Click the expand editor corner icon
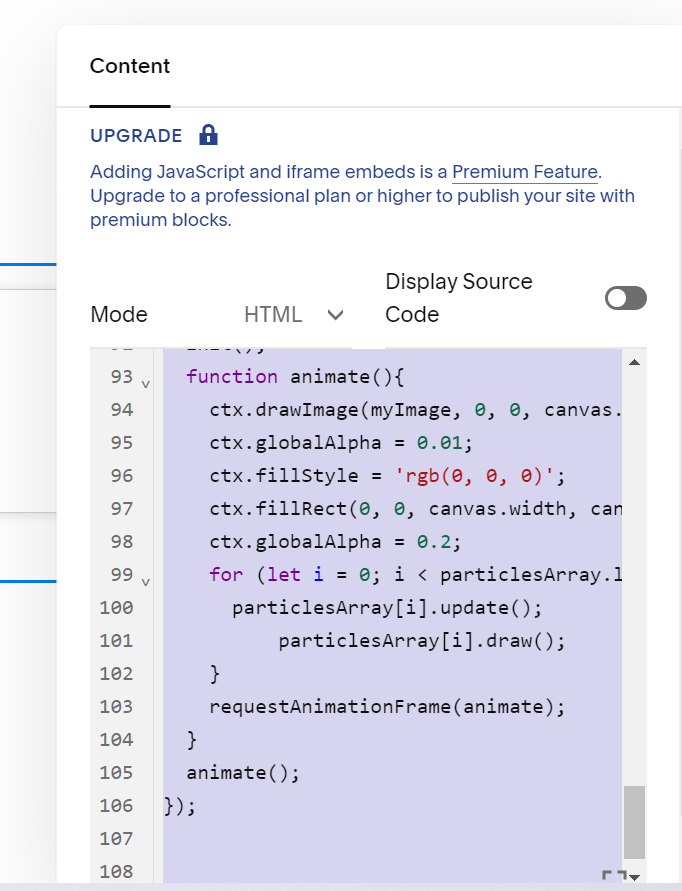This screenshot has width=682, height=891. click(x=614, y=875)
